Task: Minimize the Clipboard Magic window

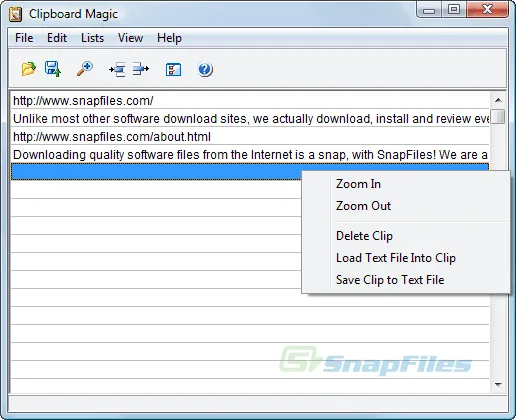Action: [429, 10]
